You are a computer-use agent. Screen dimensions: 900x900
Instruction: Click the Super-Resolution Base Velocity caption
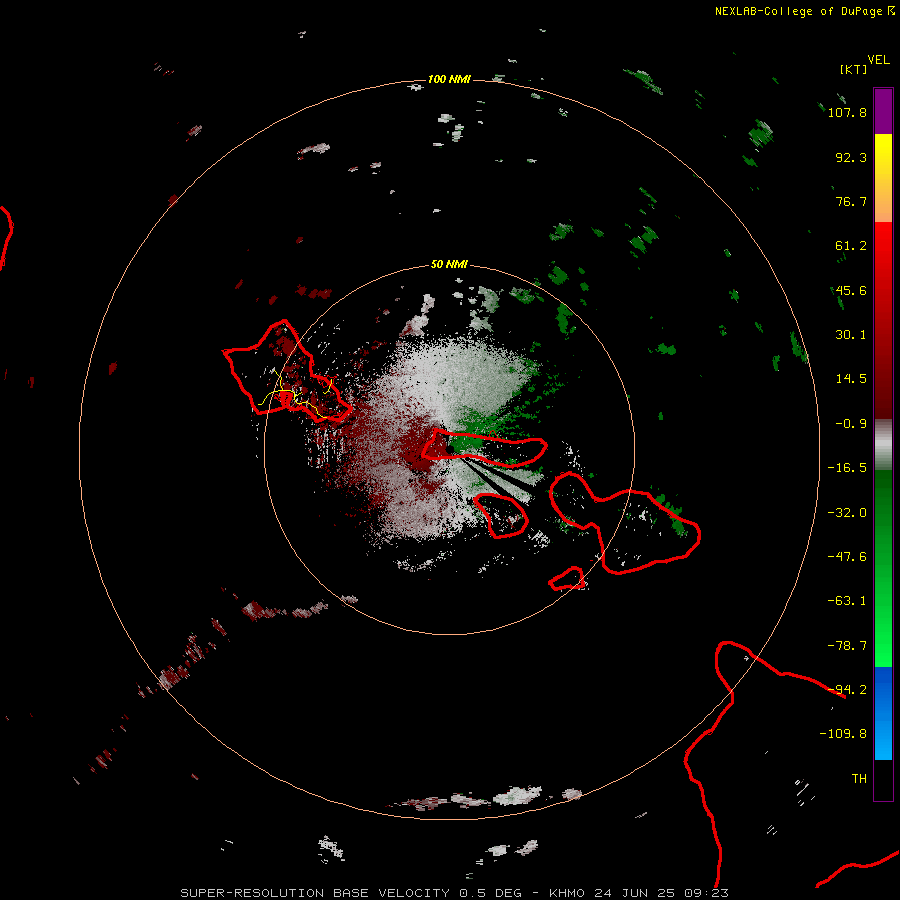pos(455,893)
